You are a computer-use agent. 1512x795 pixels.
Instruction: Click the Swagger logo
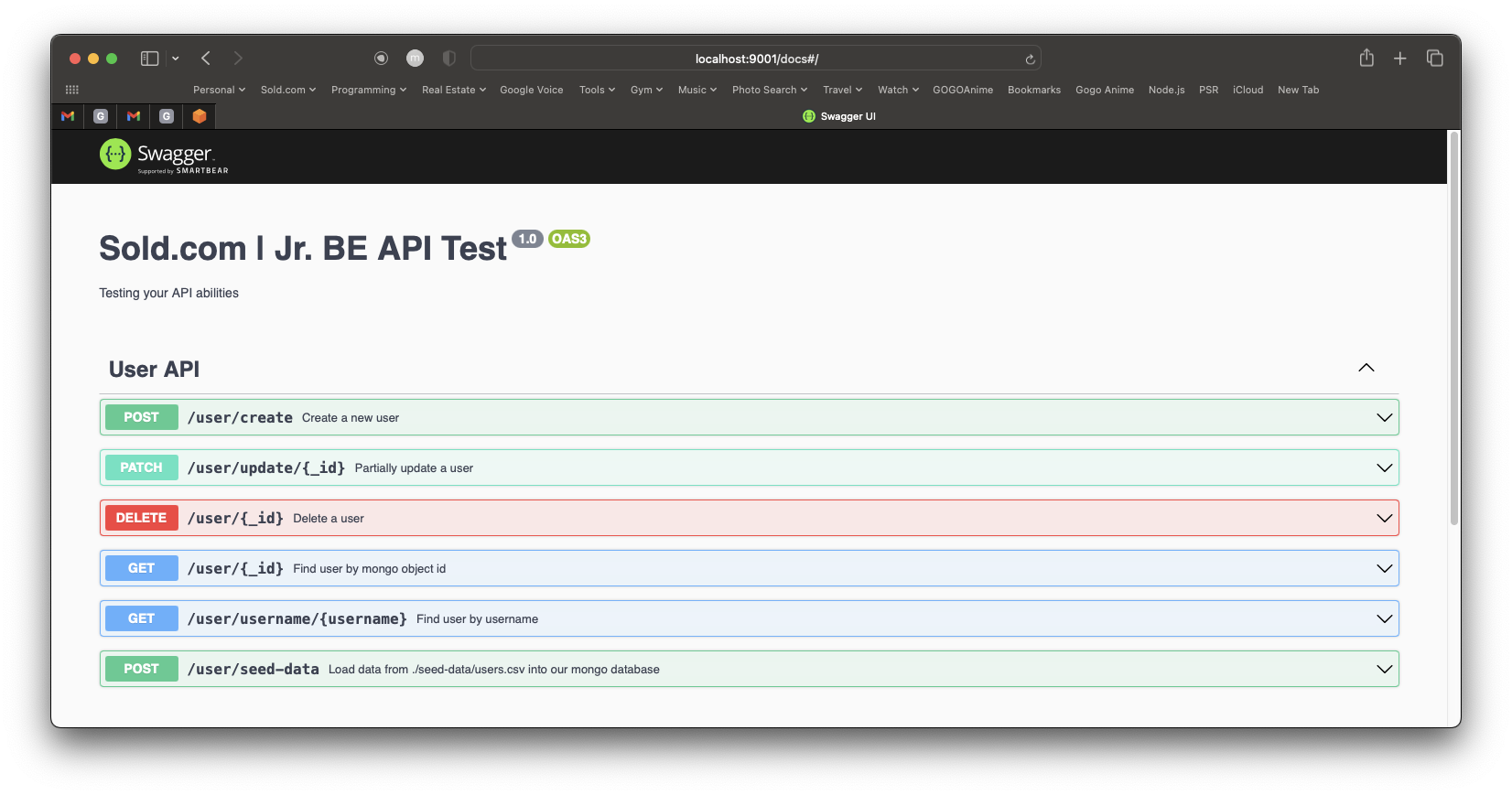point(164,156)
